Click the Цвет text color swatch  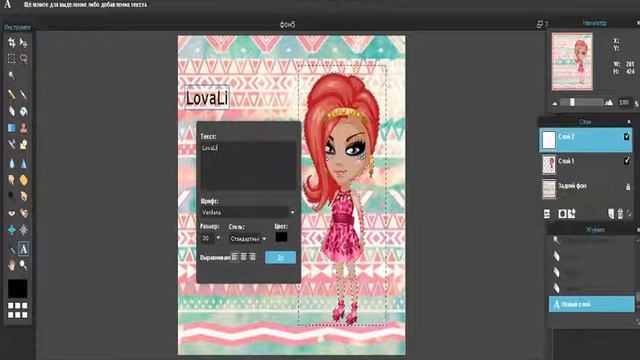pos(281,237)
